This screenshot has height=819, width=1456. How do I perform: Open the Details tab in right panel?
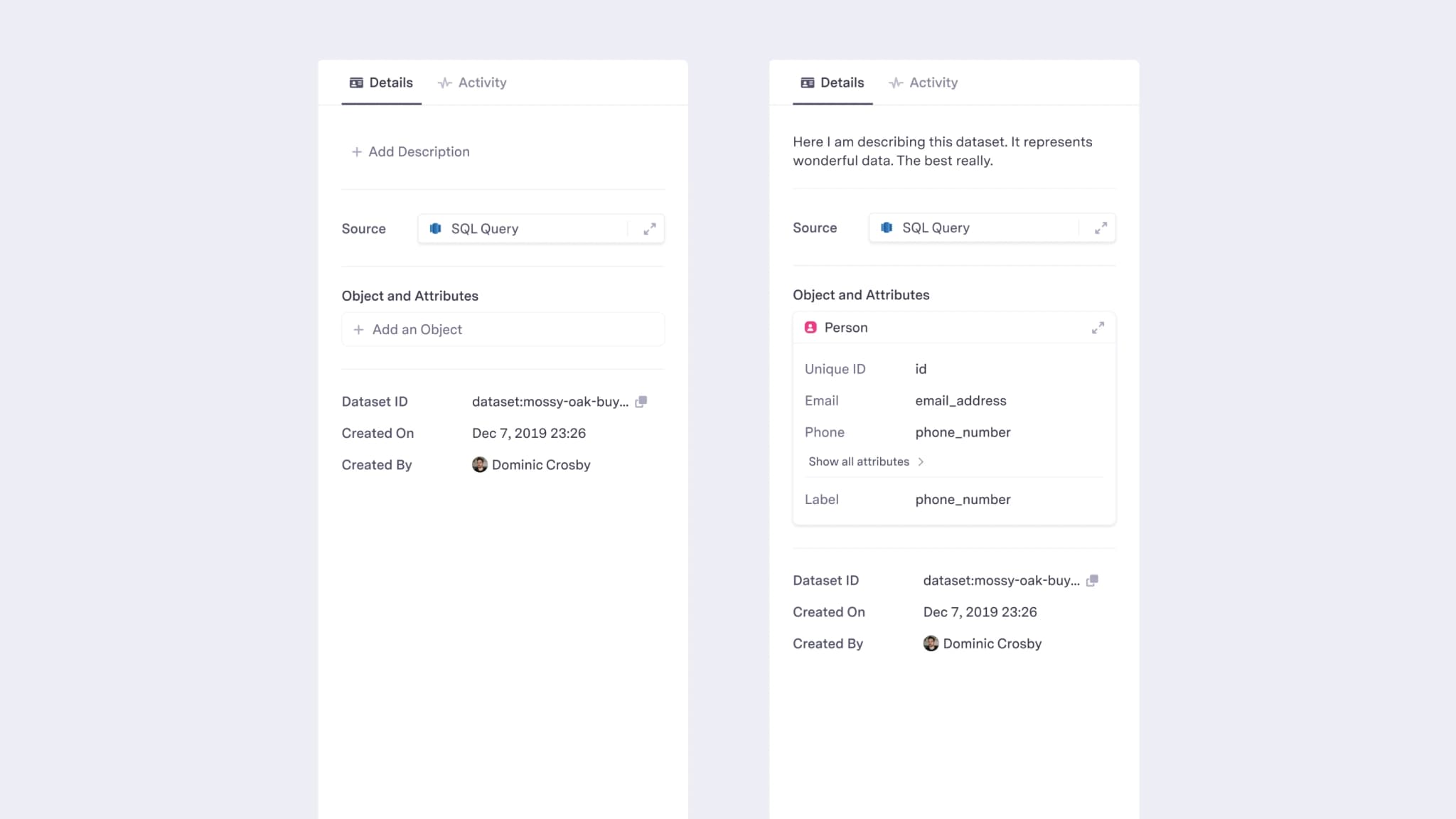[833, 83]
